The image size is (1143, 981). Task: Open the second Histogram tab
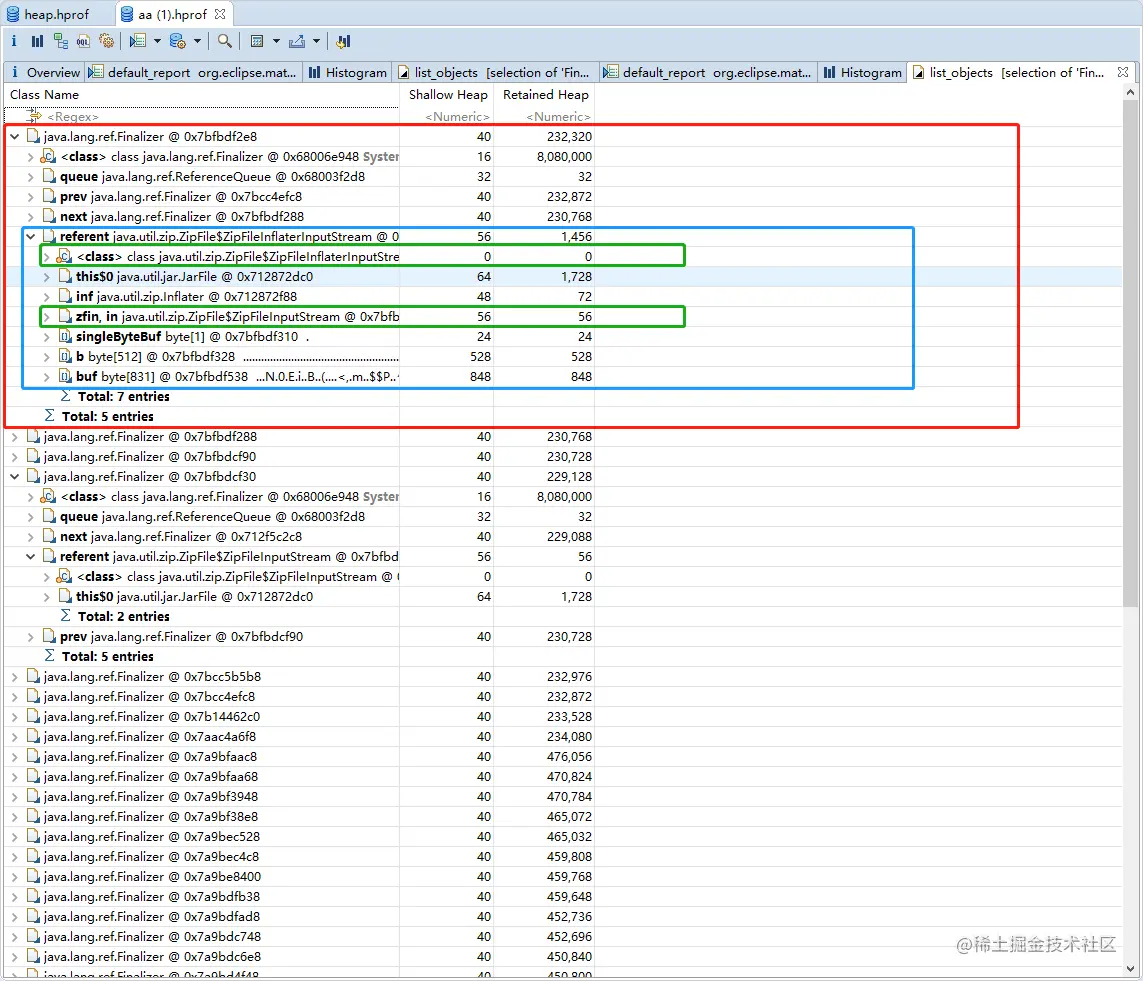pyautogui.click(x=863, y=72)
